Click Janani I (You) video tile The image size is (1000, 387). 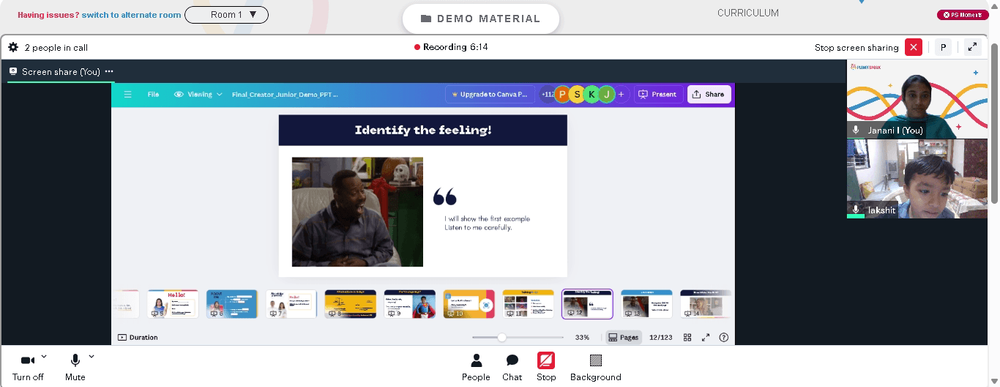point(917,99)
